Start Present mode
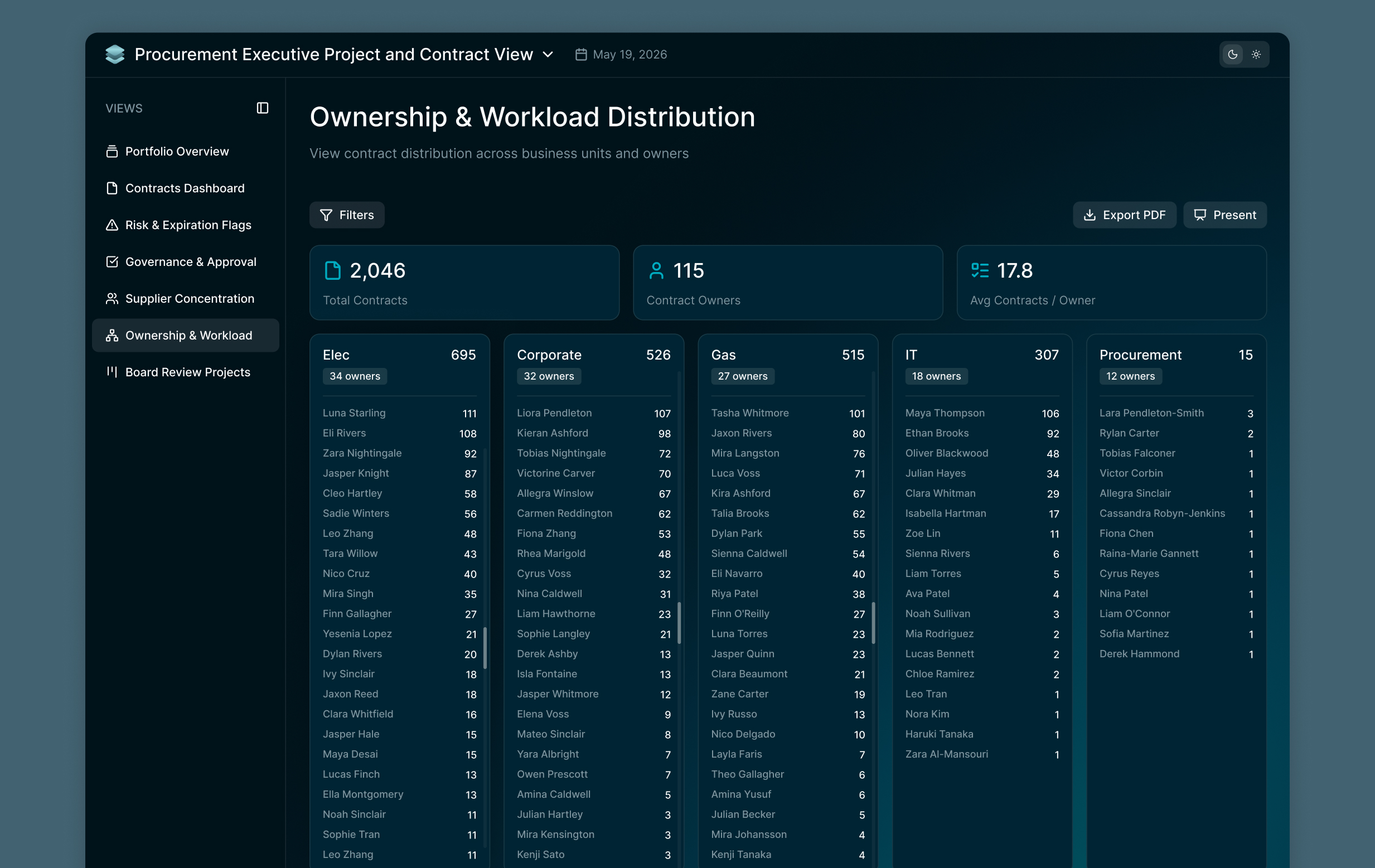 click(x=1225, y=215)
